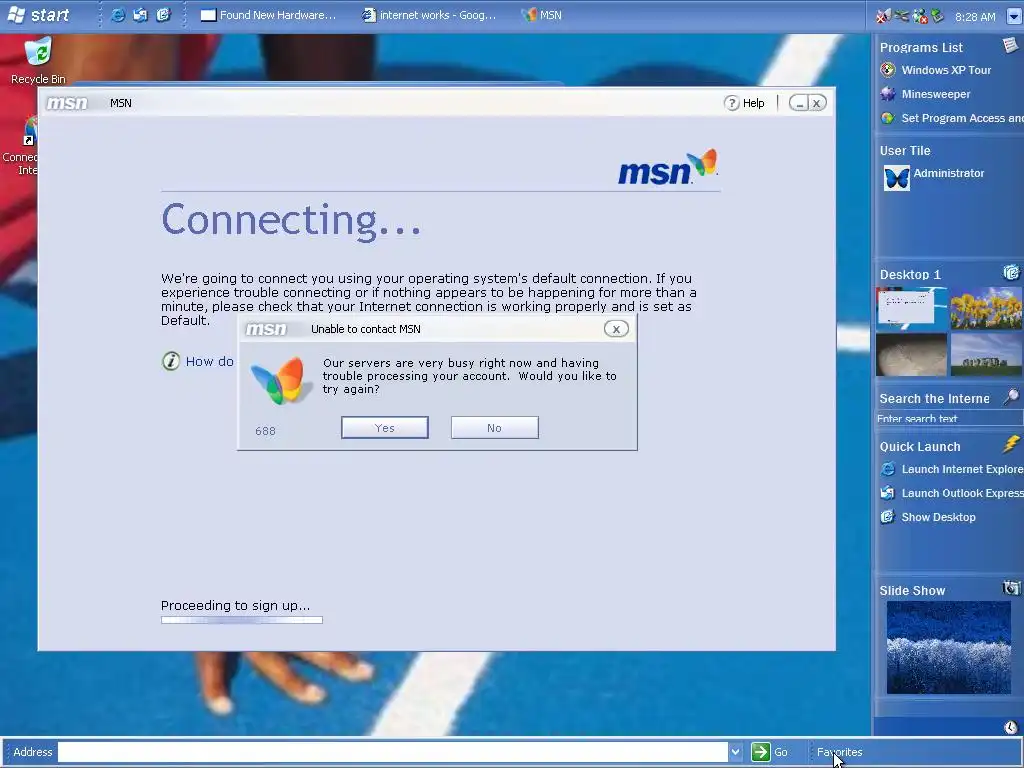
Task: Click Yes to retry contacting MSN
Action: click(385, 428)
